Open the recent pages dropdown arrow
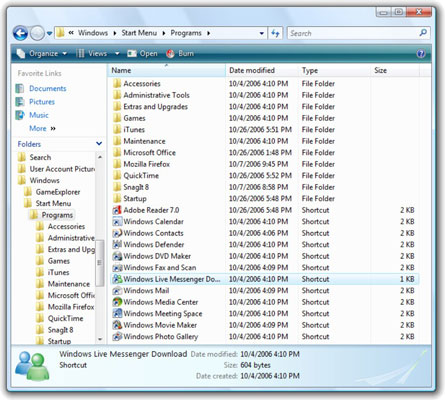 click(x=49, y=33)
